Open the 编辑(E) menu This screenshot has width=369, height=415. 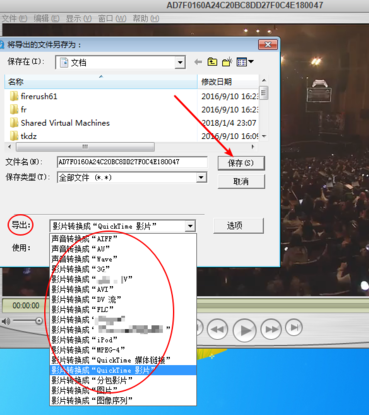[x=46, y=18]
